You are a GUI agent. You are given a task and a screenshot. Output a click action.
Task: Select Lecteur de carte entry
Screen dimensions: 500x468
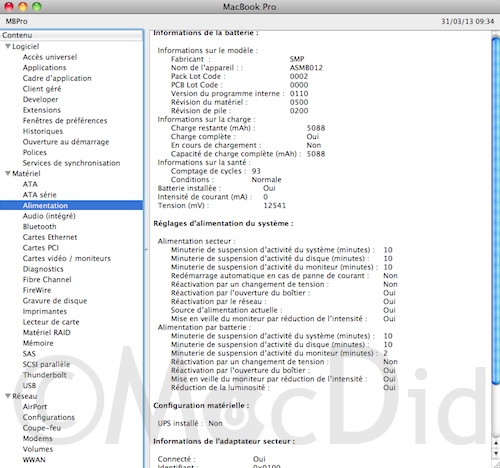pyautogui.click(x=51, y=322)
